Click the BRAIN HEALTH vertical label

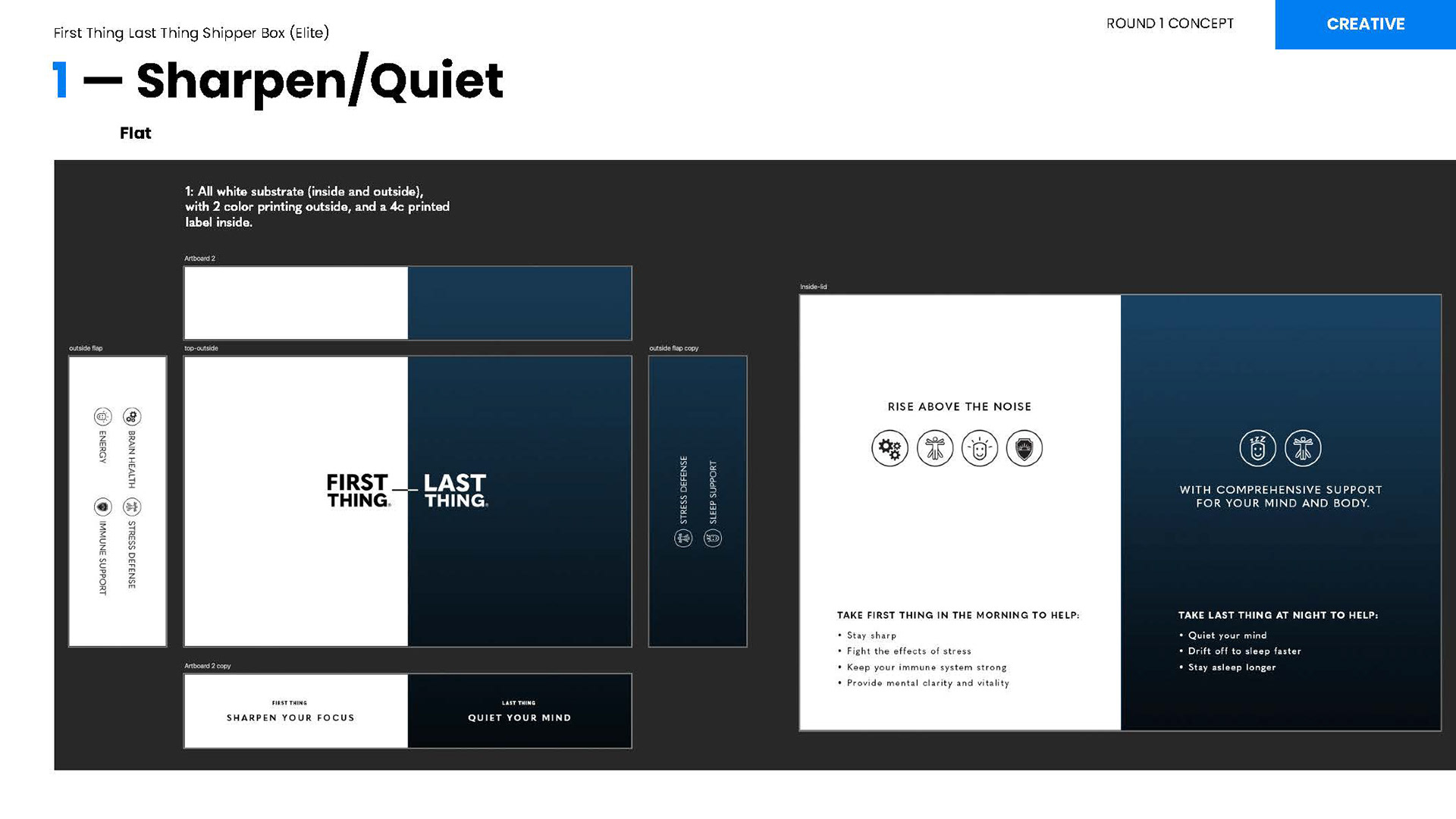pos(132,460)
